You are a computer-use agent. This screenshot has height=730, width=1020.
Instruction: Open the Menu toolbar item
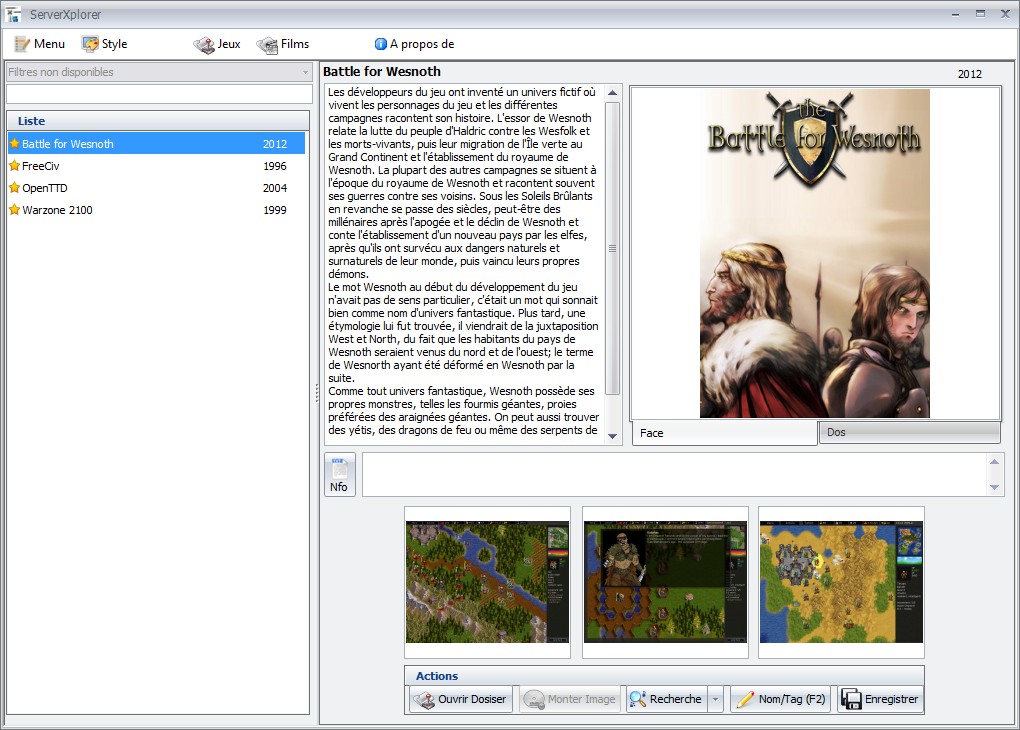40,44
